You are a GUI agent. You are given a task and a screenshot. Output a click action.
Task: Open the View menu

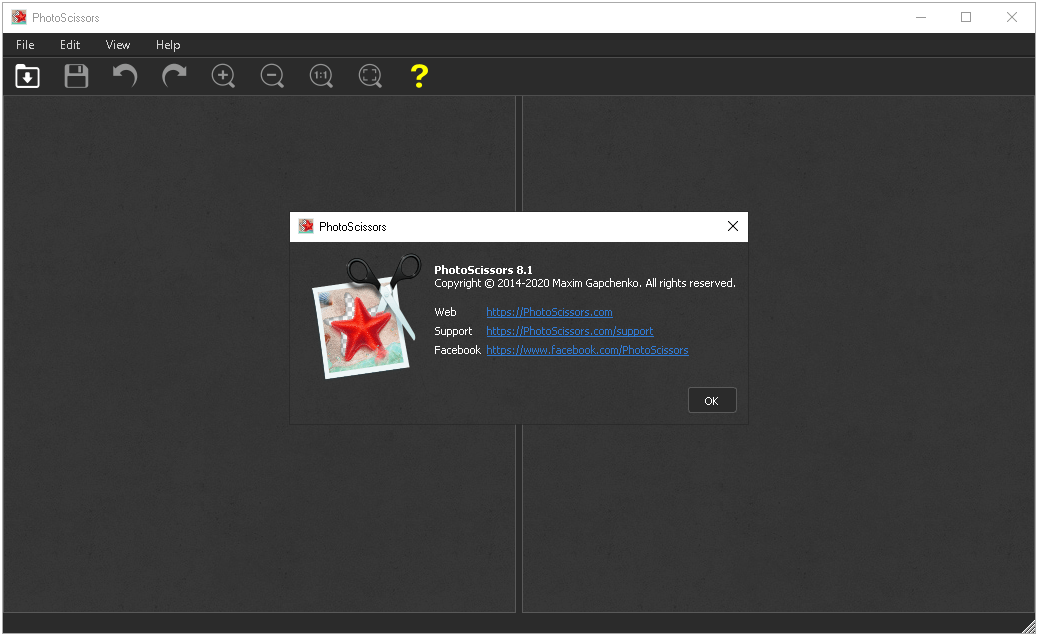[118, 45]
